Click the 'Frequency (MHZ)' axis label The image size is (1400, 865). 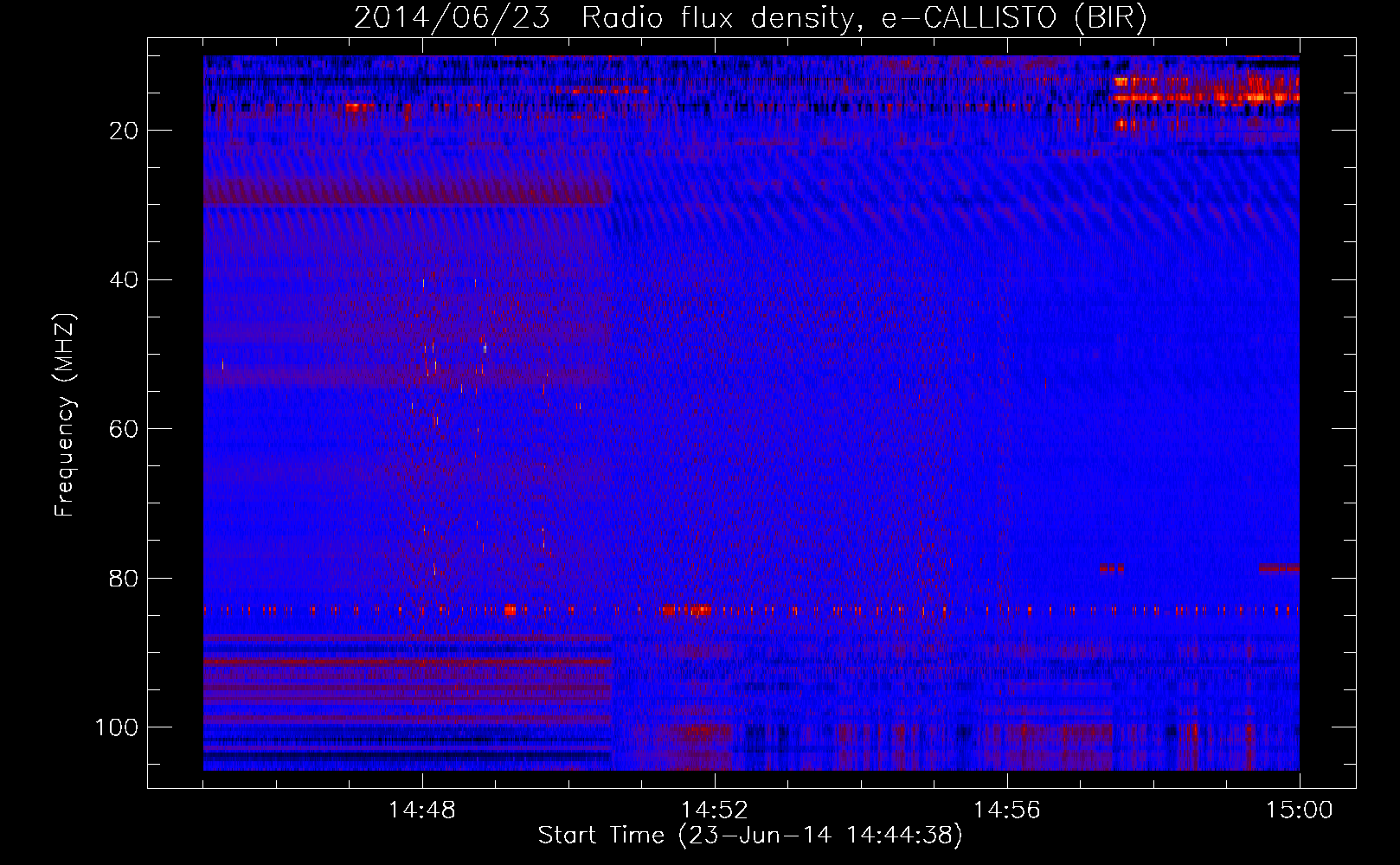65,415
